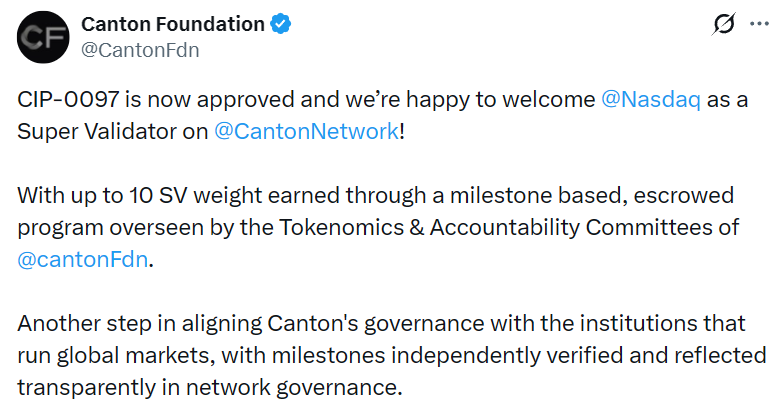The width and height of the screenshot is (778, 404).
Task: Open the three-dot more options menu
Action: [x=759, y=25]
